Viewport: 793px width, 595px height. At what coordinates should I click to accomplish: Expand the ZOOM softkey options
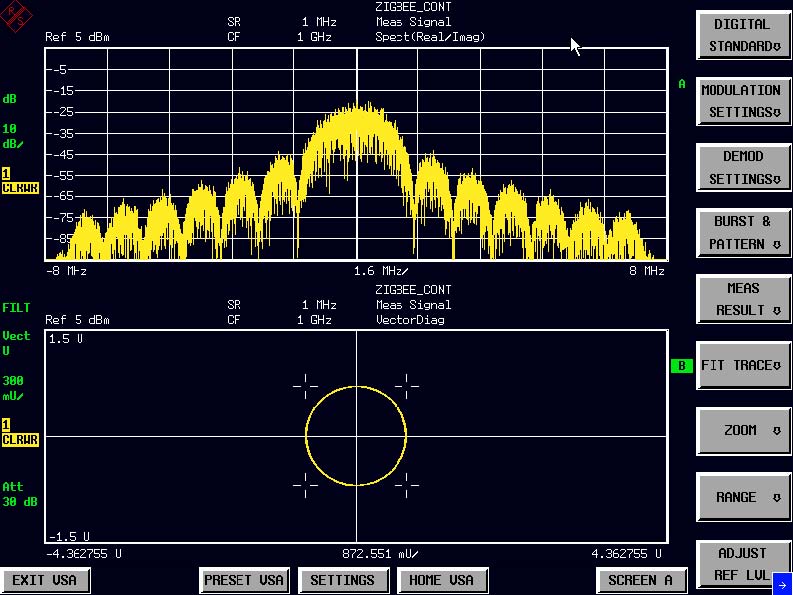743,431
